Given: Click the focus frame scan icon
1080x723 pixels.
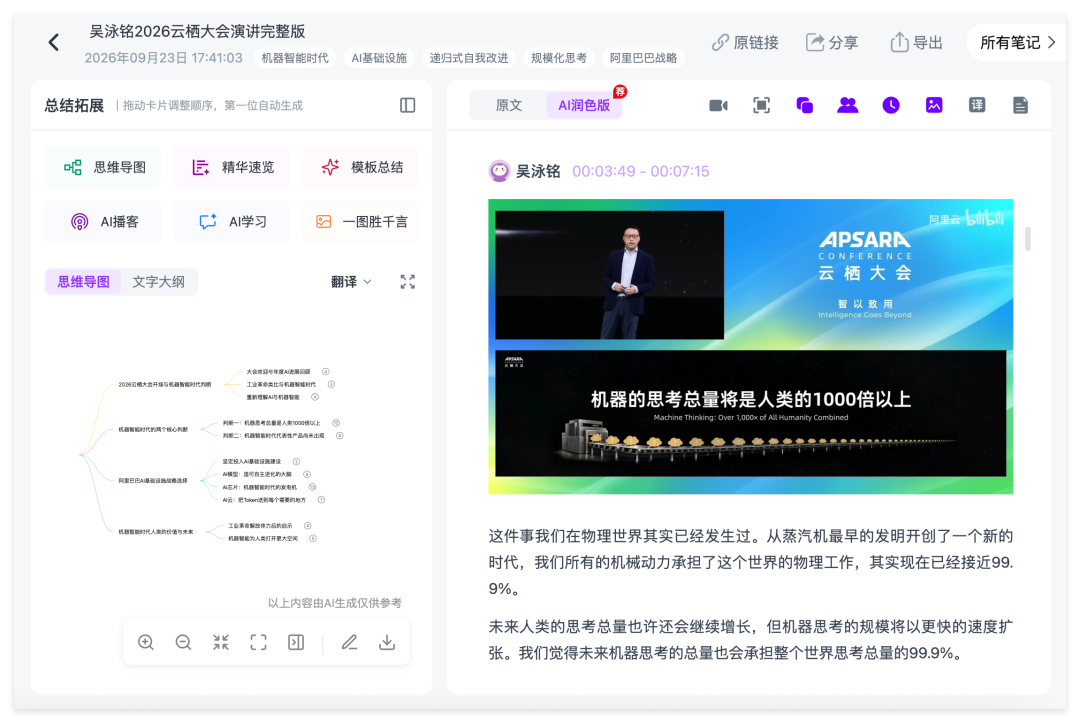Looking at the screenshot, I should point(761,105).
